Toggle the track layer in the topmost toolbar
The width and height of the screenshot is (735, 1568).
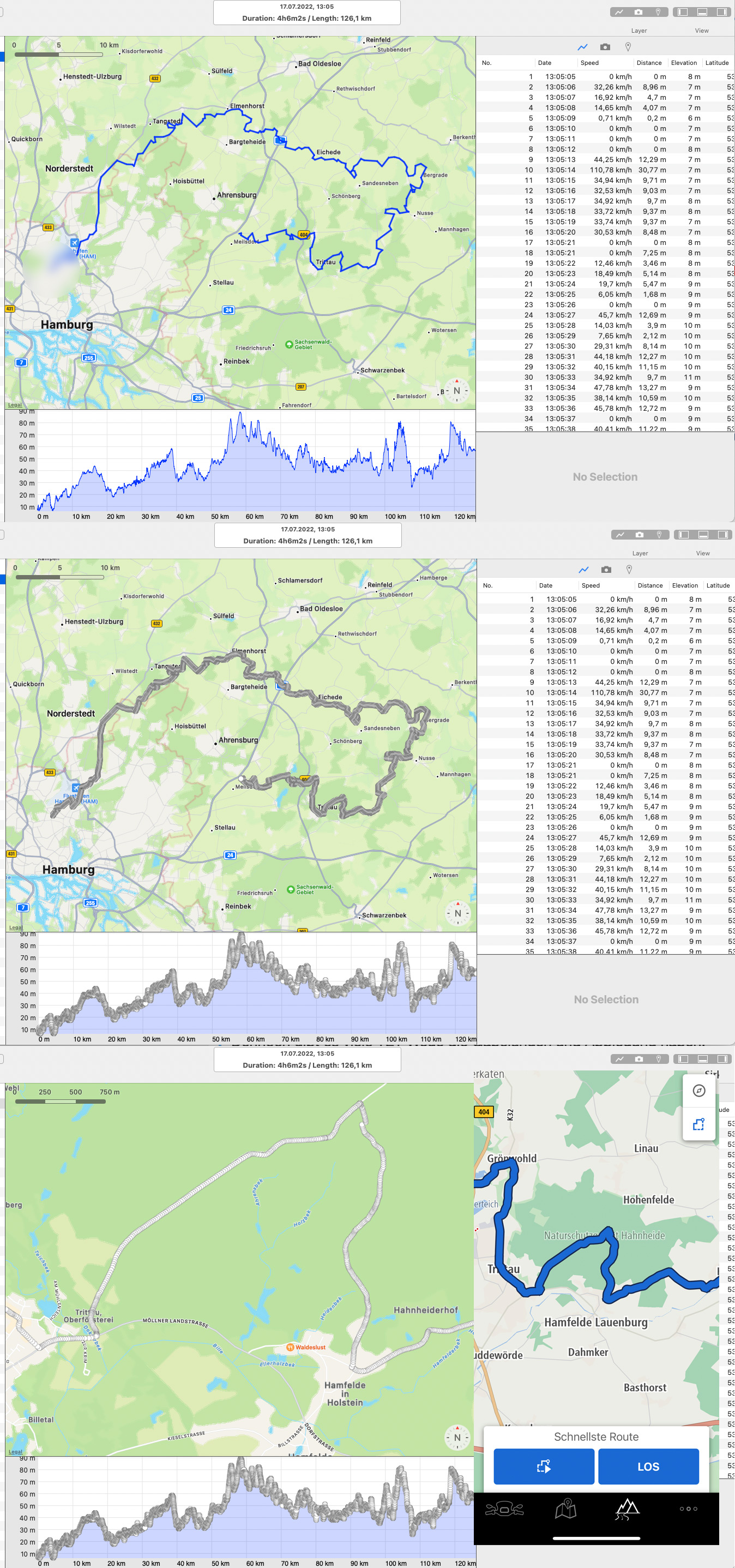point(619,12)
